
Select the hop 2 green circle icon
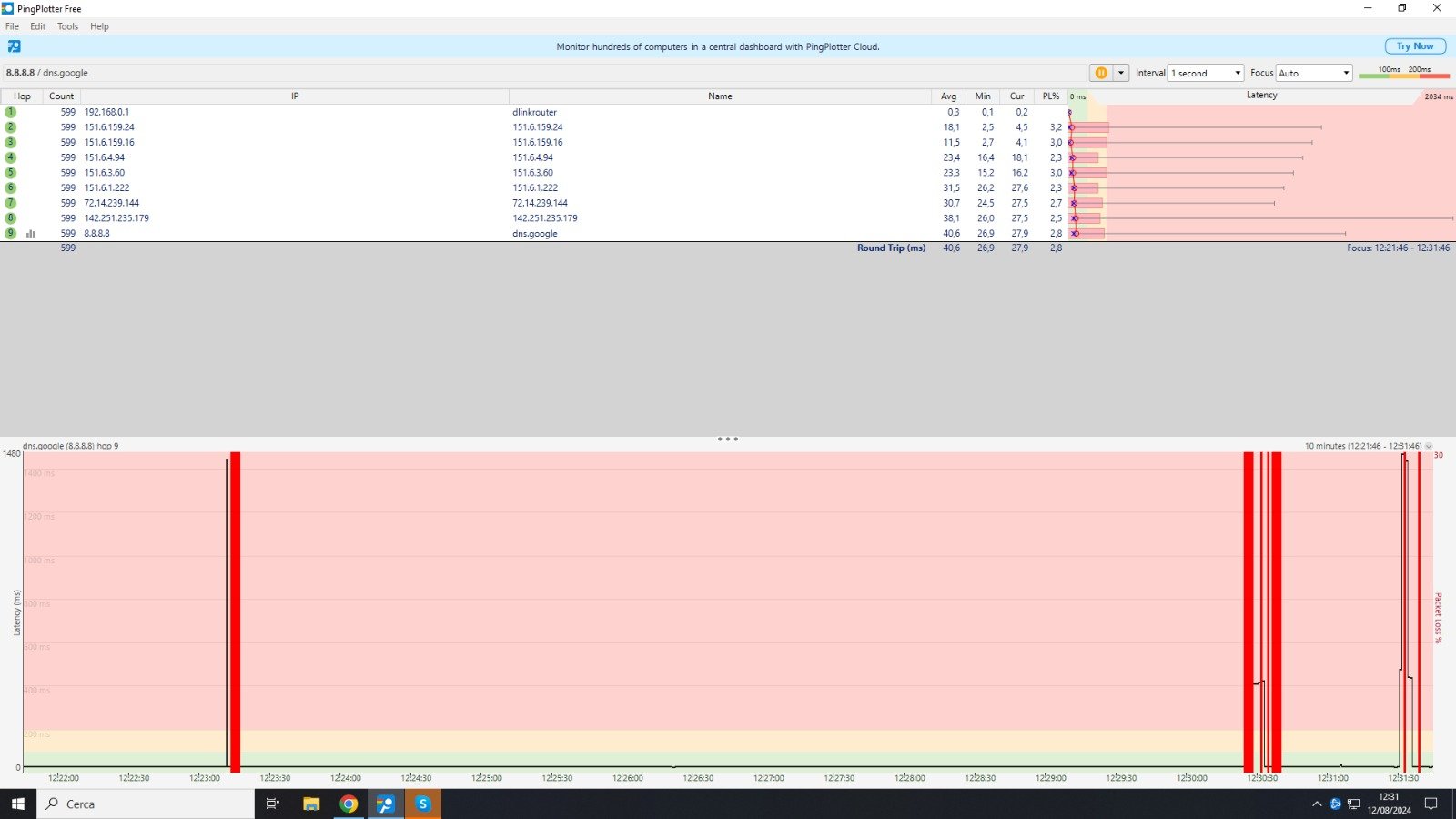tap(11, 127)
